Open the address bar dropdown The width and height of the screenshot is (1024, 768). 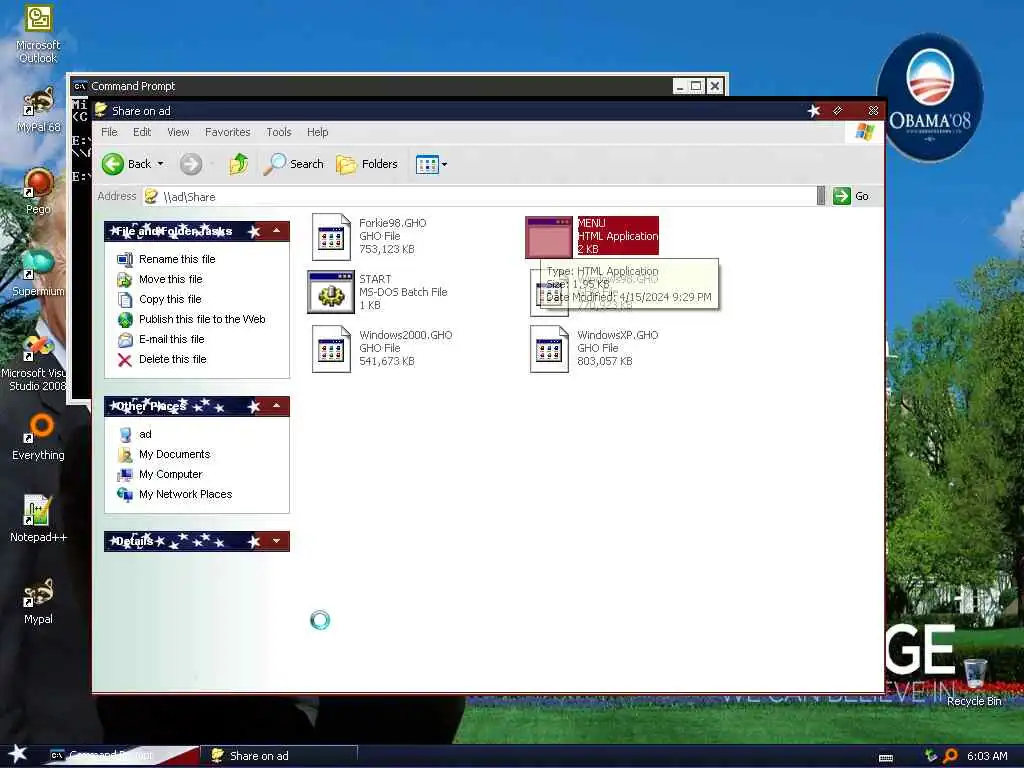[821, 196]
